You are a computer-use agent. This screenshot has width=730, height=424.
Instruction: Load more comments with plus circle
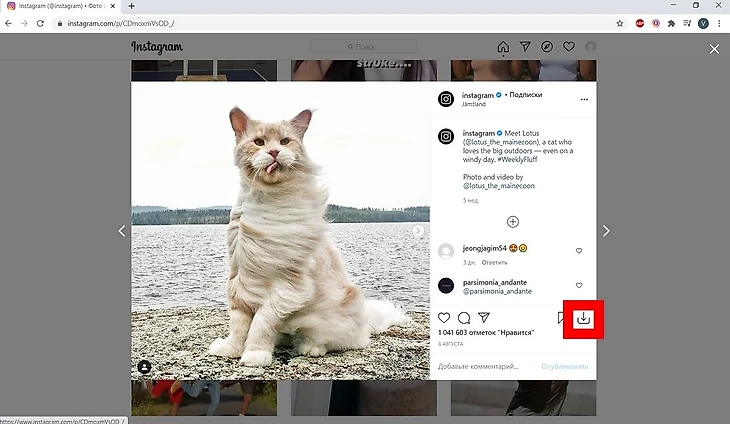(513, 222)
